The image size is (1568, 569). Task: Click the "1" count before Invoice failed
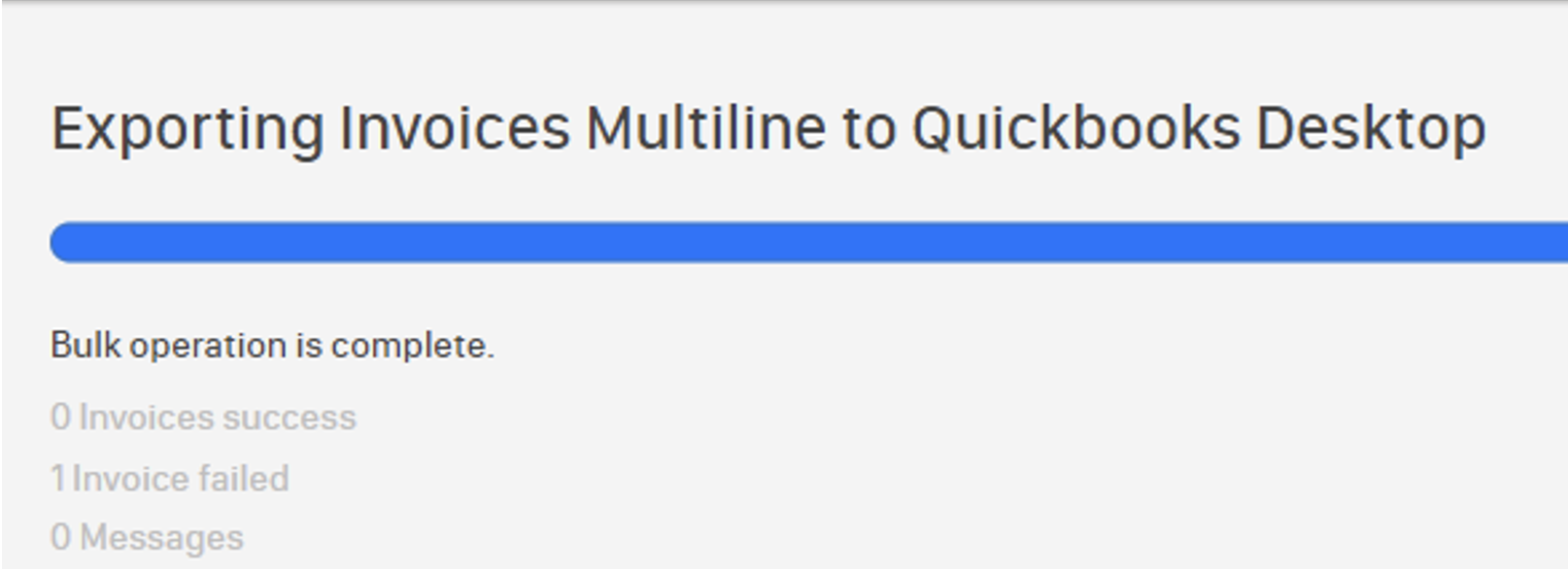(x=58, y=479)
